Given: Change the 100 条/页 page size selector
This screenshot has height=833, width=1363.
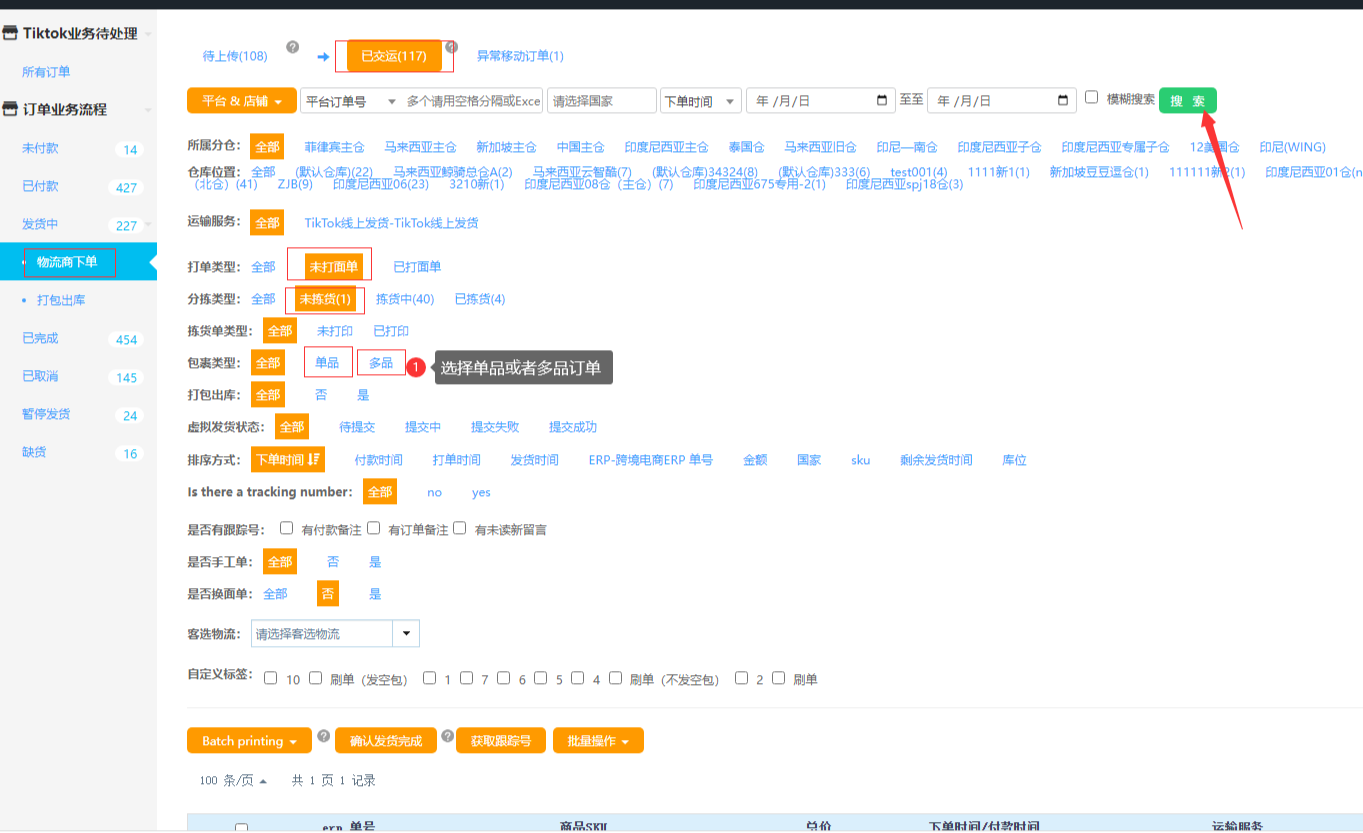Looking at the screenshot, I should pos(233,780).
